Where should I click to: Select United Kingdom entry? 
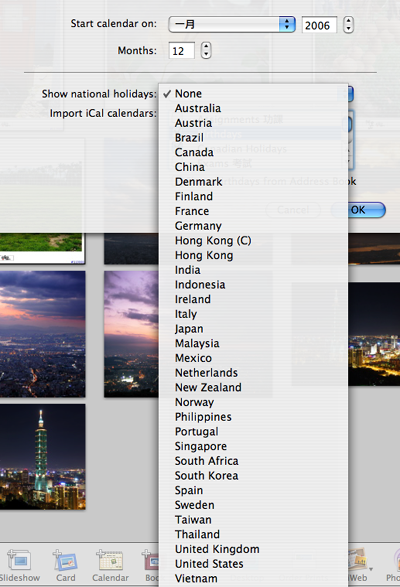[x=254, y=549]
